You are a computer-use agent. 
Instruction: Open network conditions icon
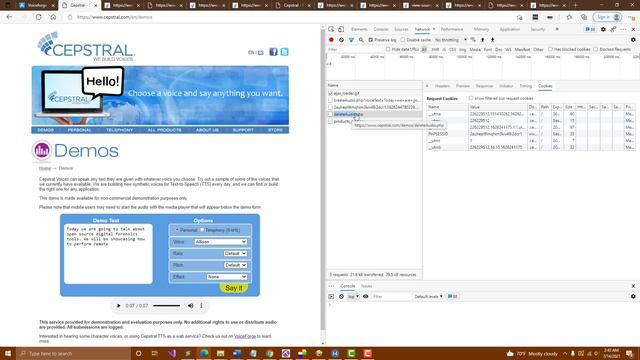pos(473,40)
